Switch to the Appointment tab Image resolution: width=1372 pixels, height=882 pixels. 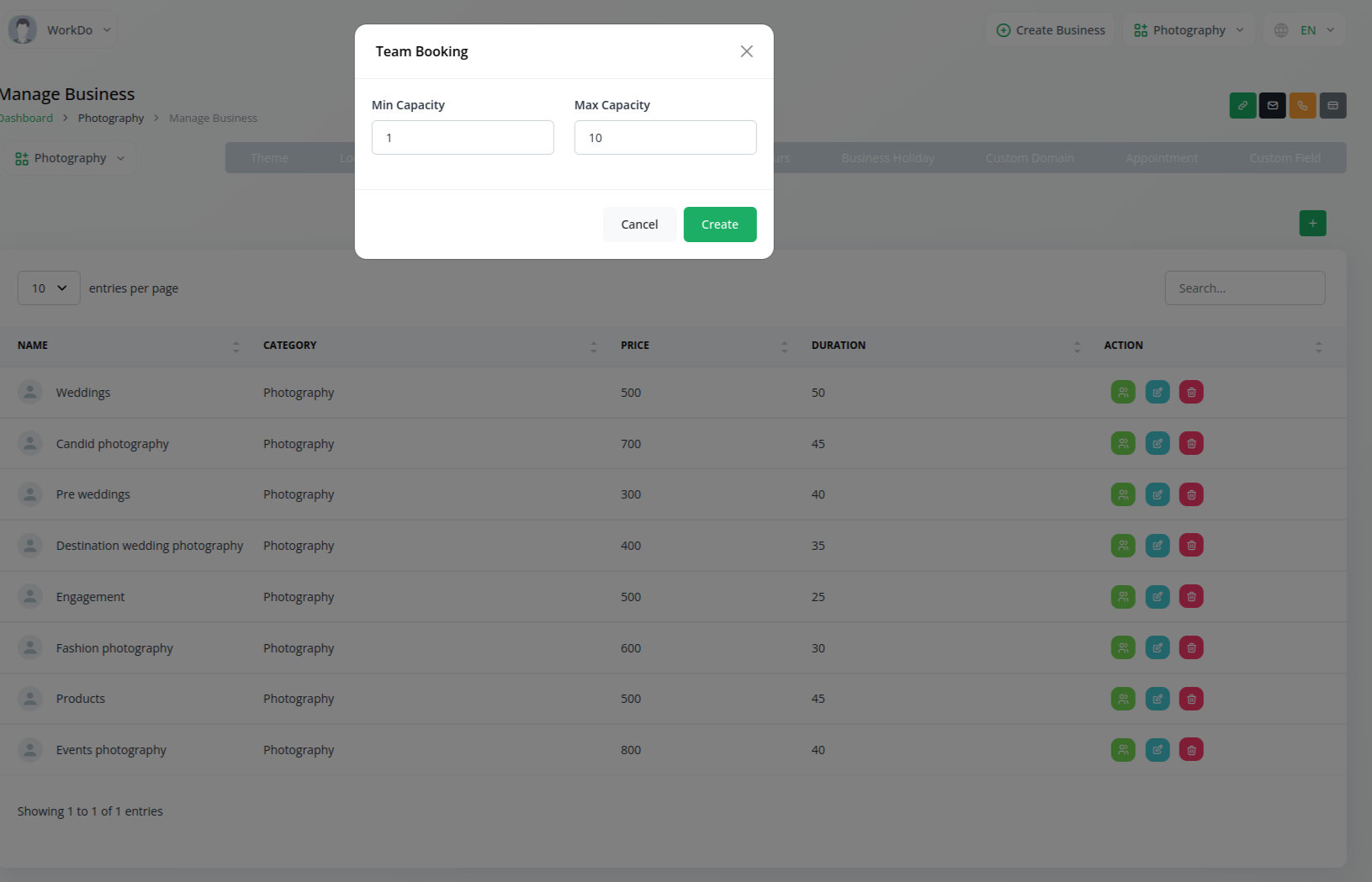point(1162,158)
